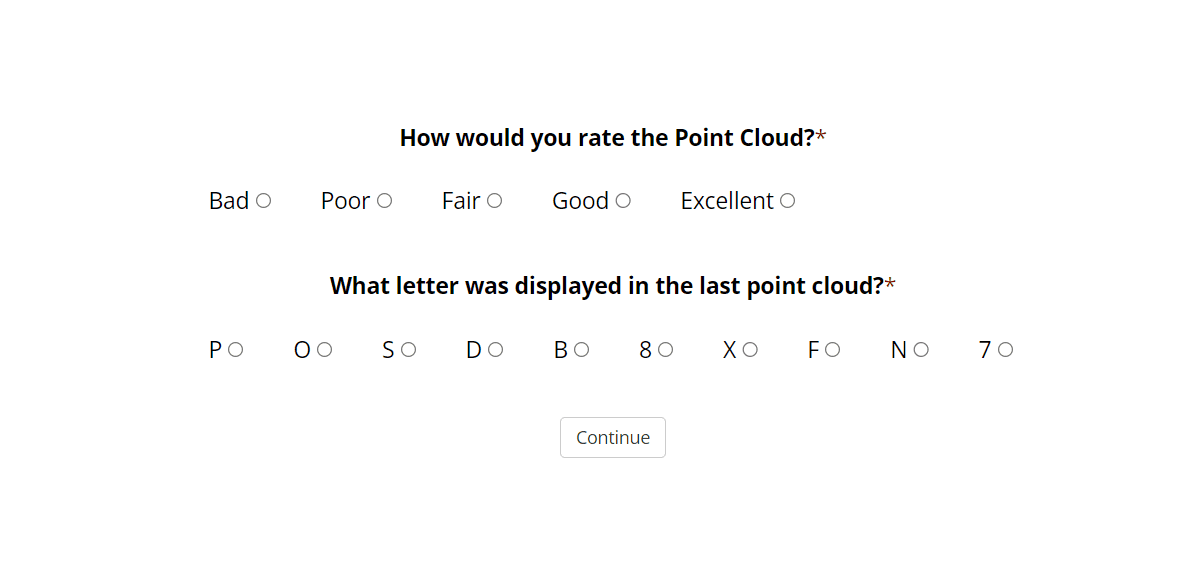Select Good as the rating
This screenshot has height=575, width=1192.
623,201
